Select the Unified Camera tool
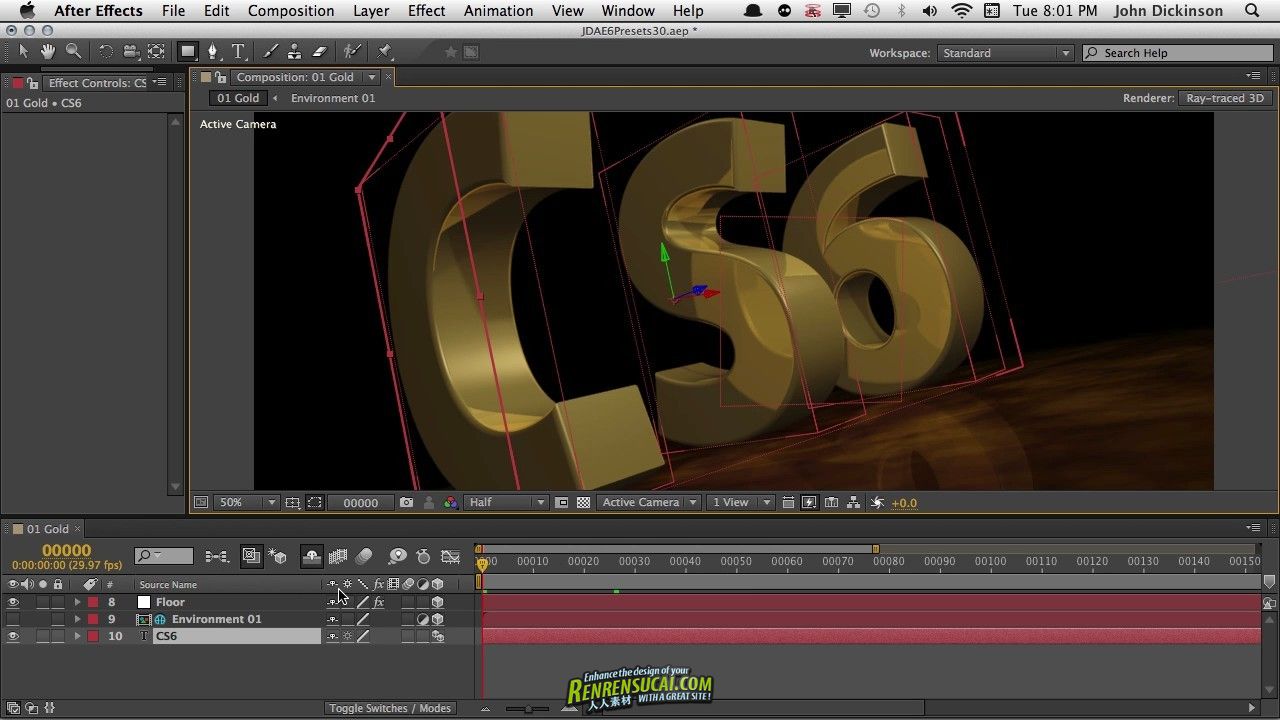This screenshot has width=1280, height=720. pos(130,51)
